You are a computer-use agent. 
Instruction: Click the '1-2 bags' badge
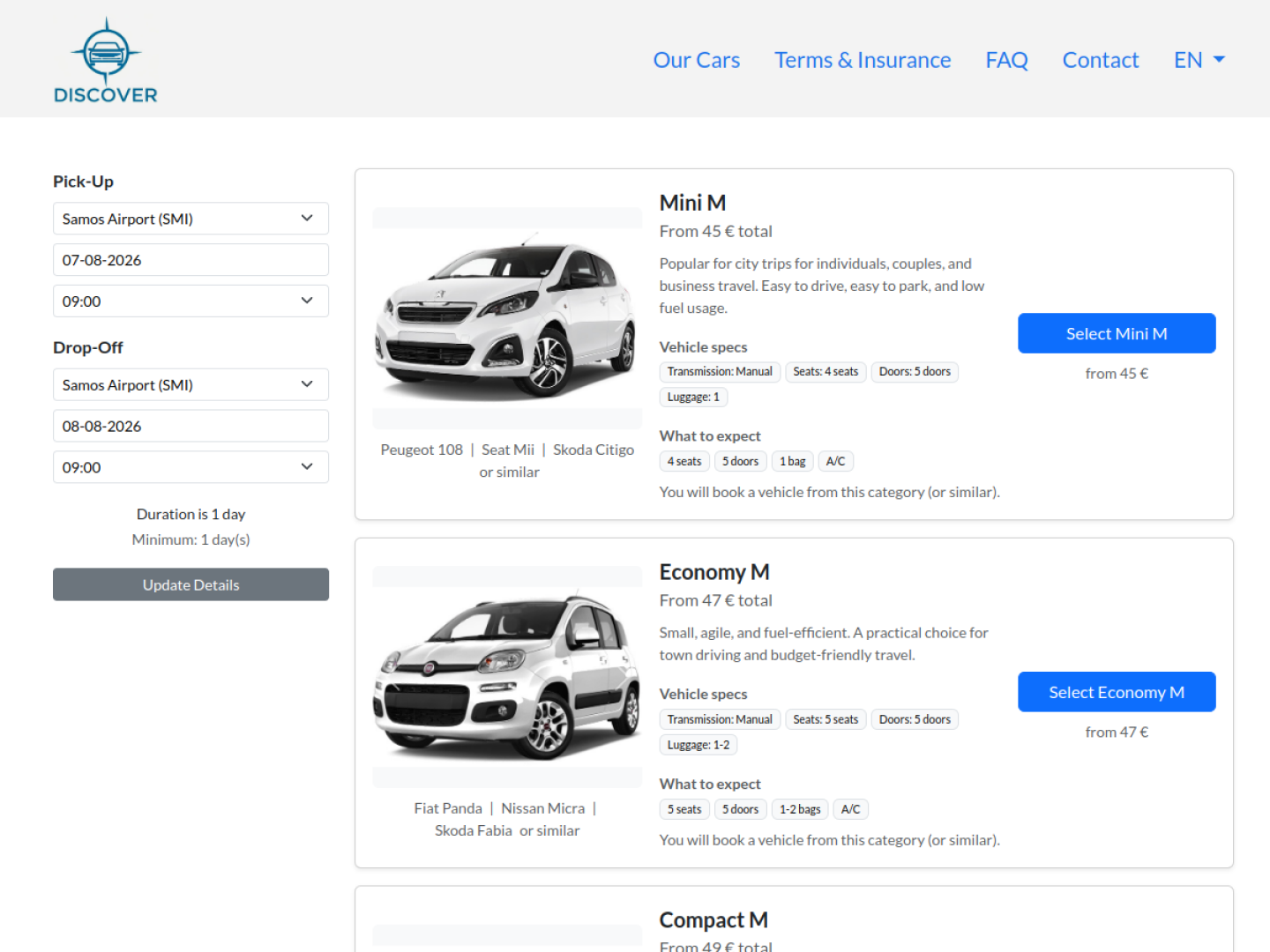pos(800,810)
